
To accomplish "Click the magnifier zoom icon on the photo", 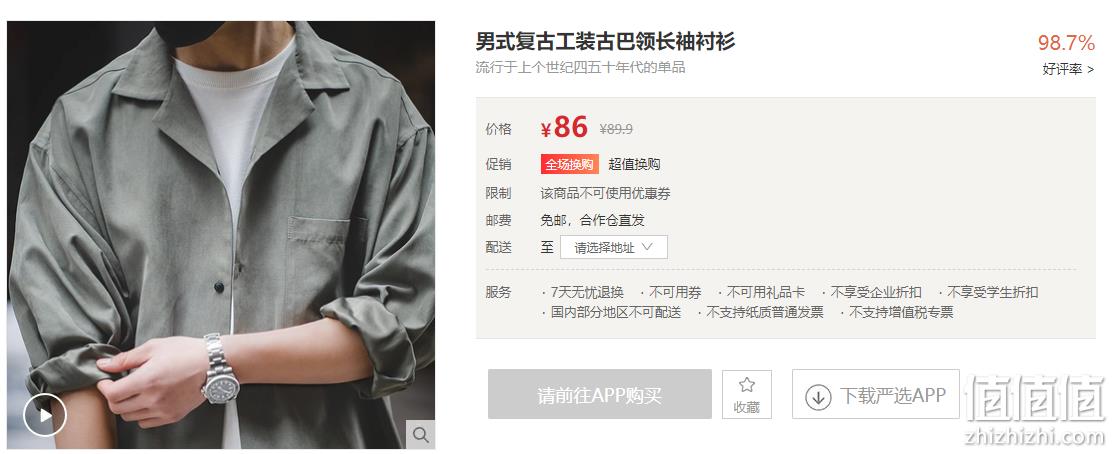I will [421, 434].
